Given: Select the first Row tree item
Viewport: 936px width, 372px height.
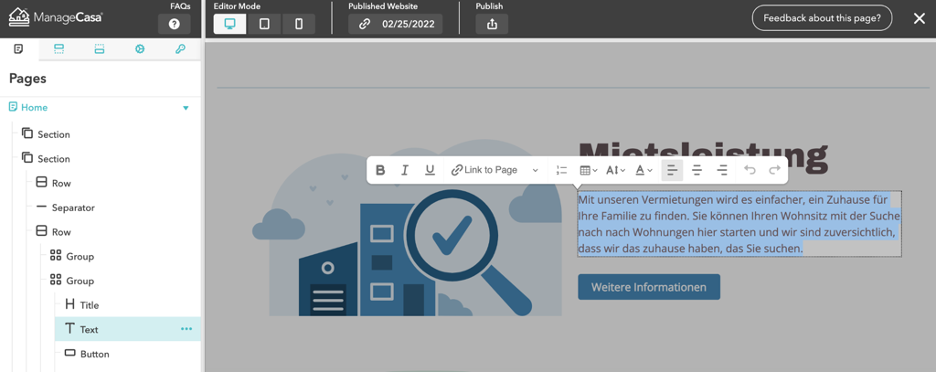Looking at the screenshot, I should click(53, 183).
